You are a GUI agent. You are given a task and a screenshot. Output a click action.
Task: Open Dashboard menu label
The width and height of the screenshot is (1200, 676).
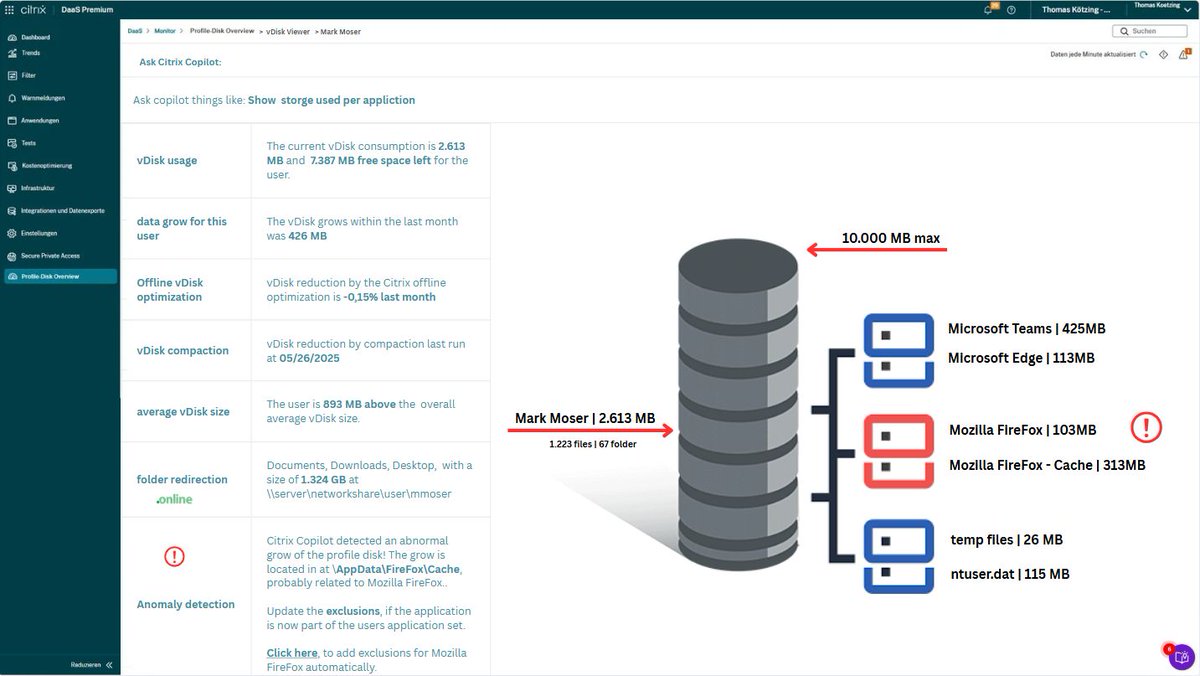pos(35,37)
